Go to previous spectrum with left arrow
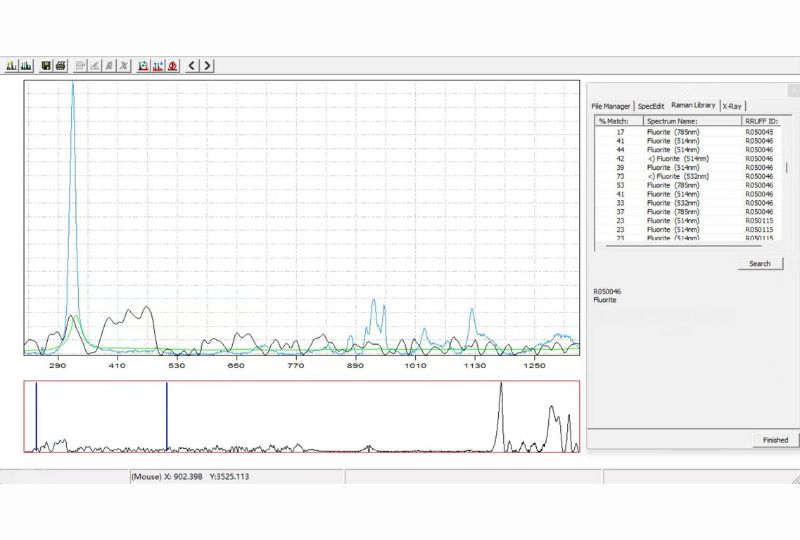Screen dimensions: 800x540 point(192,66)
